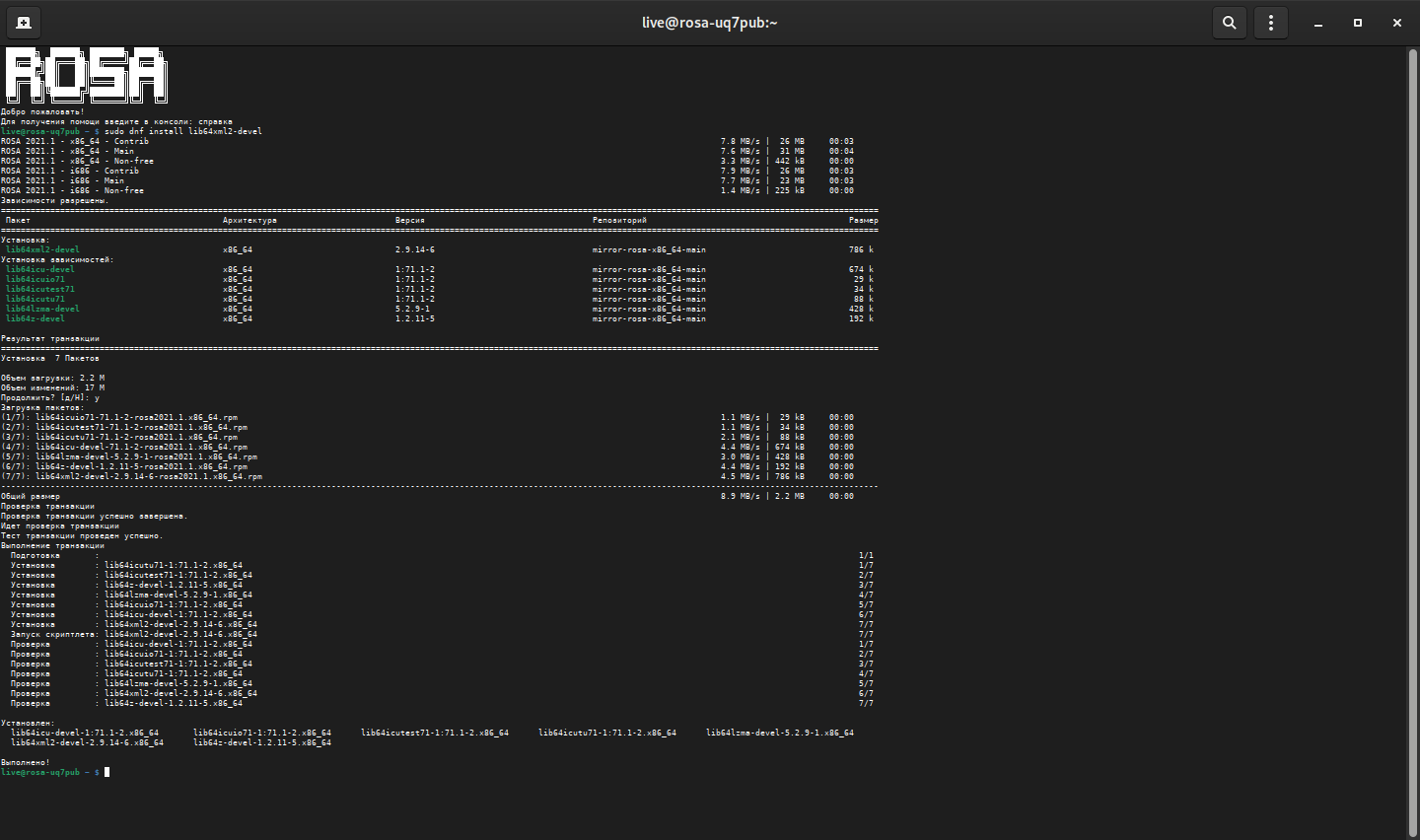Image resolution: width=1420 pixels, height=840 pixels.
Task: Click the Выполнено! completion message
Action: pyautogui.click(x=25, y=762)
